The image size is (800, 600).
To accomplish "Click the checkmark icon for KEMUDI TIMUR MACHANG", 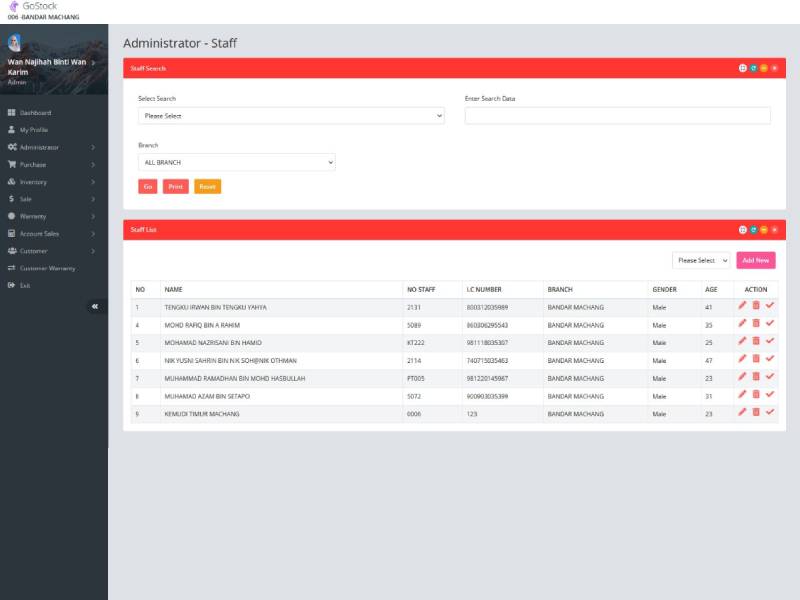I will point(770,412).
